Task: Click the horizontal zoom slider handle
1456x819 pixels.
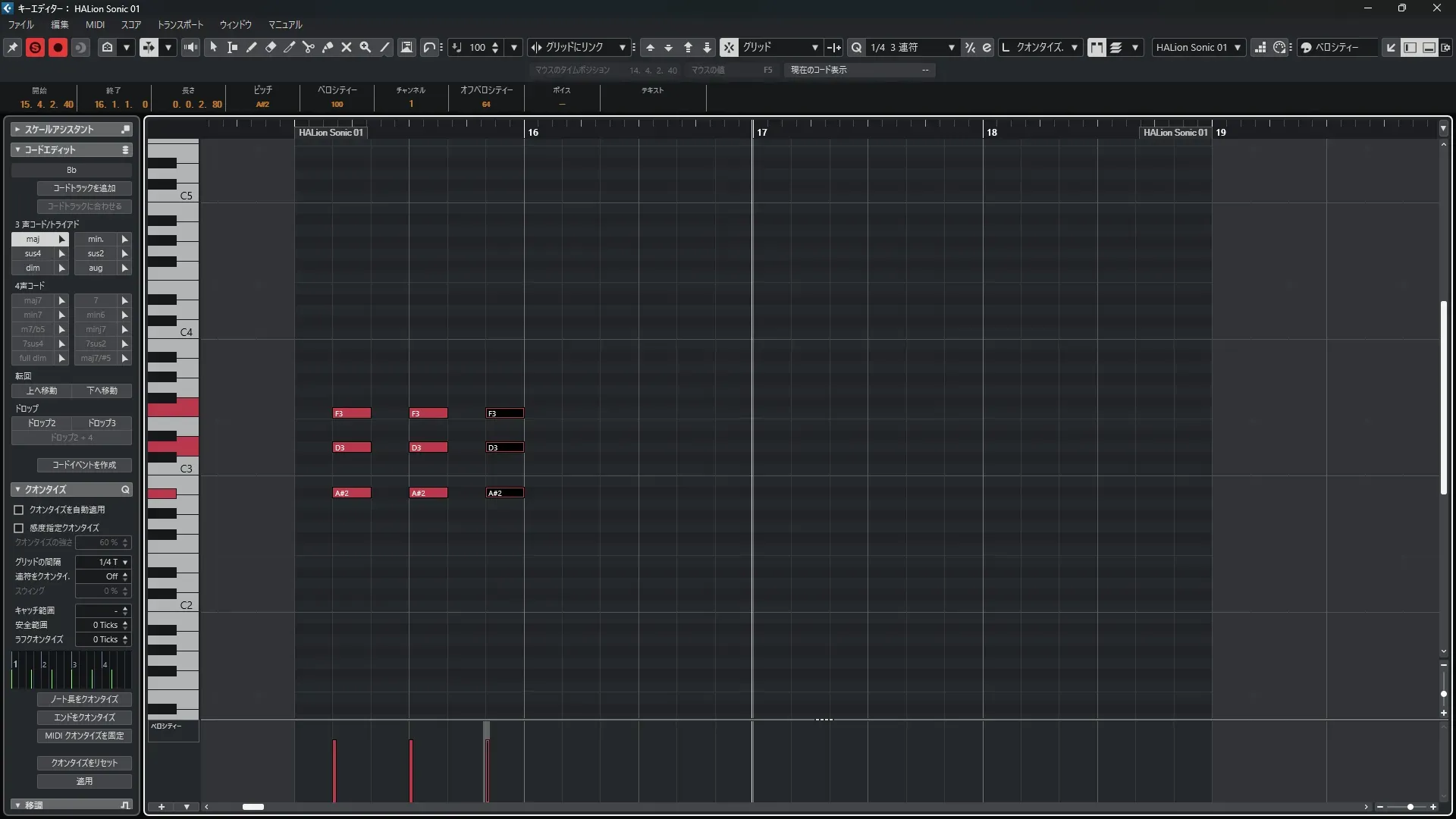Action: click(x=1410, y=807)
